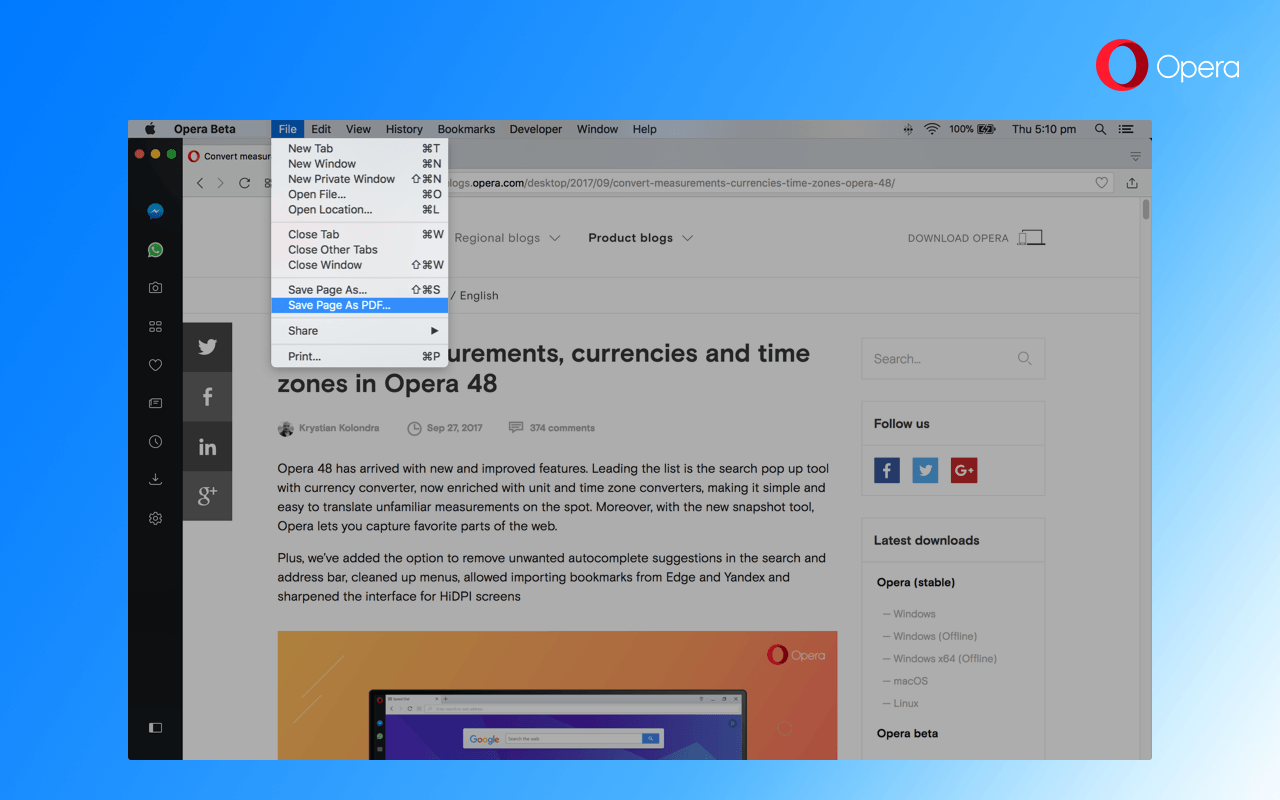Screen dimensions: 1280x800
Task: Expand the Product blogs dropdown
Action: (x=640, y=238)
